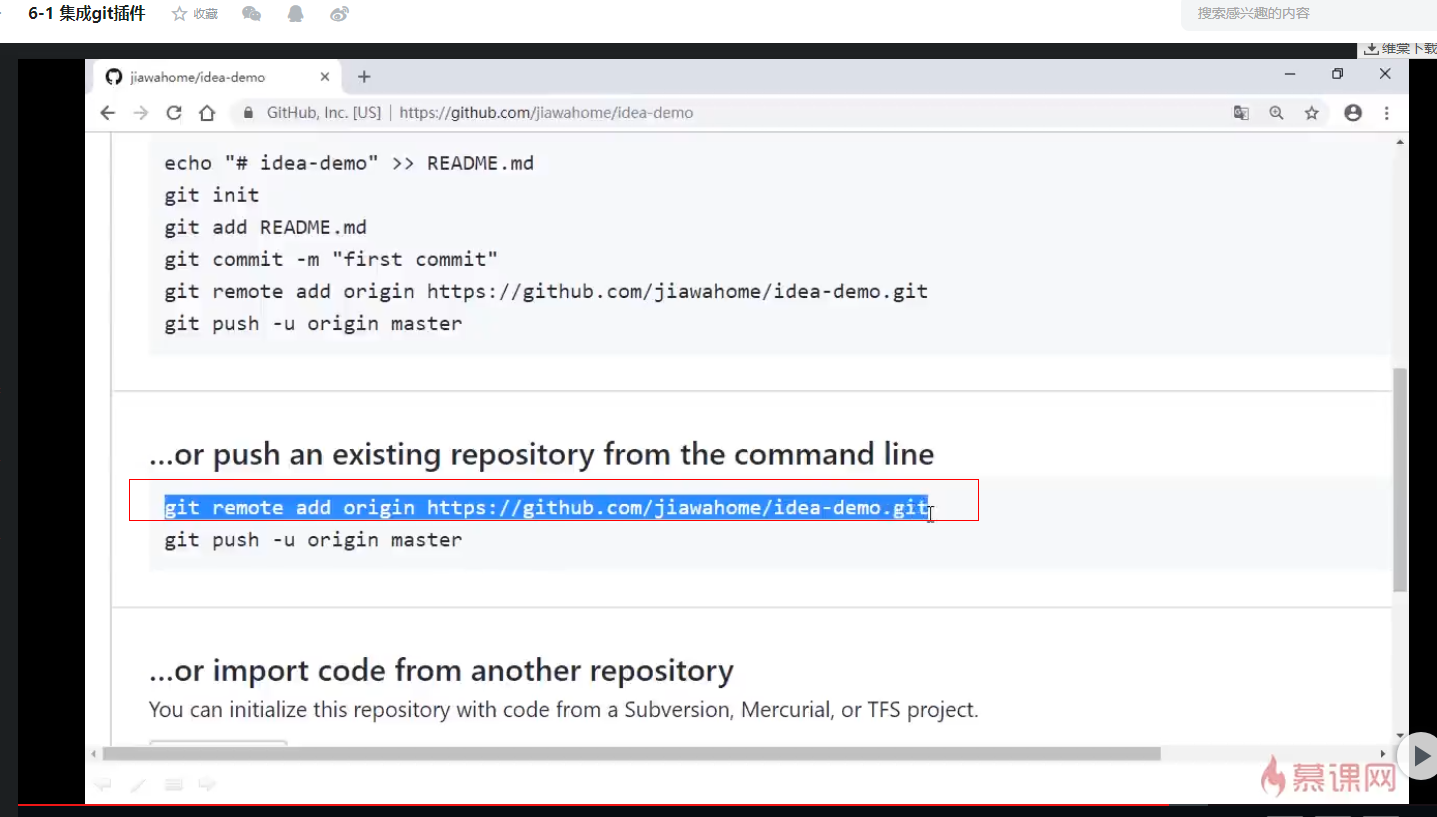Image resolution: width=1437 pixels, height=817 pixels.
Task: Click the git commit -m "first commit" line
Action: [x=331, y=259]
